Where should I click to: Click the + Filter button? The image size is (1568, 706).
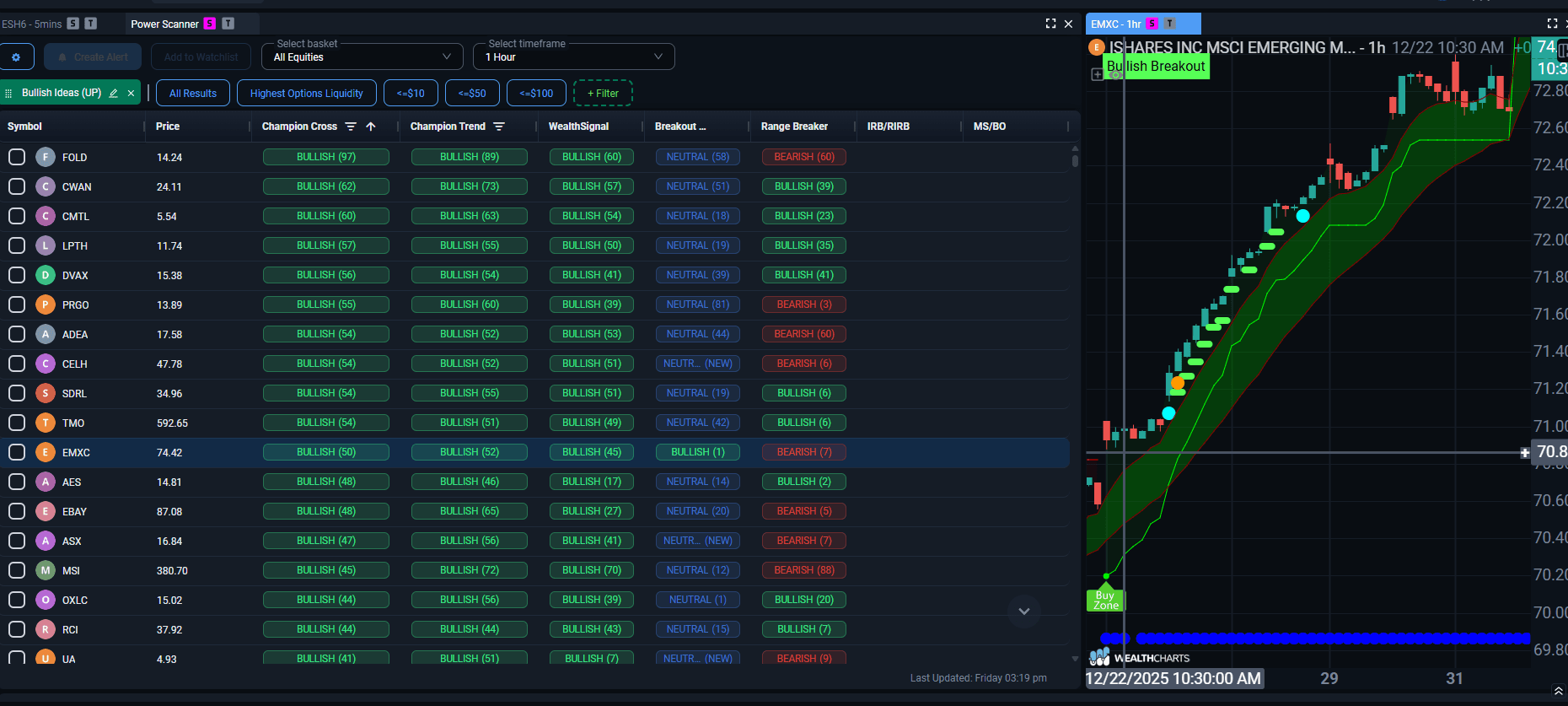coord(603,93)
